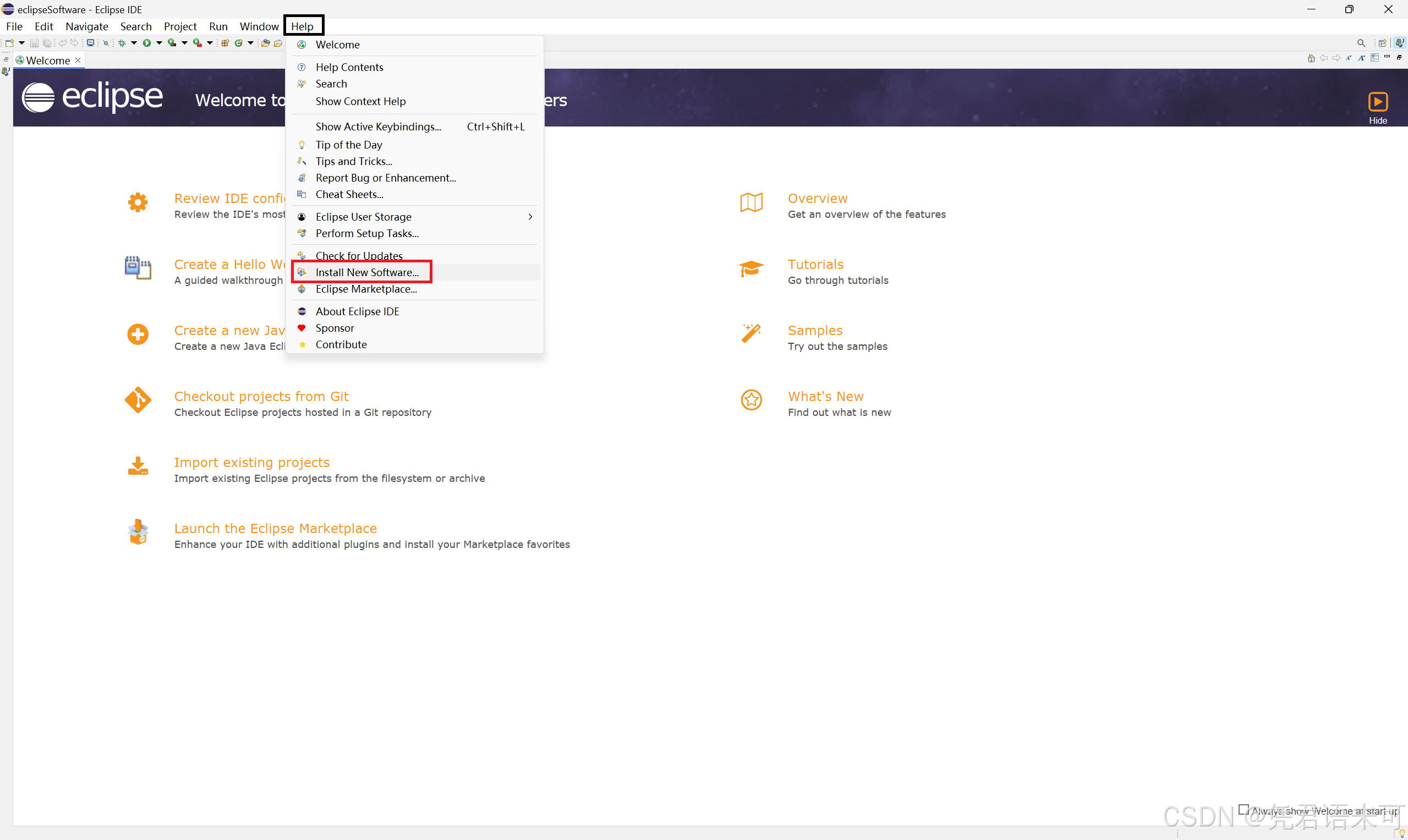1408x840 pixels.
Task: Click the toolbar search magnifier icon
Action: click(x=1362, y=43)
